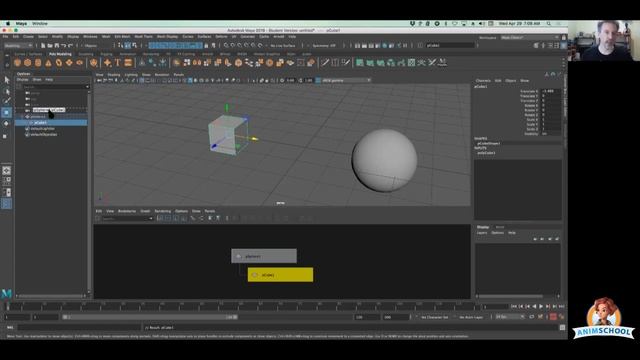Create a polygon cone from the shelf

[x=48, y=63]
